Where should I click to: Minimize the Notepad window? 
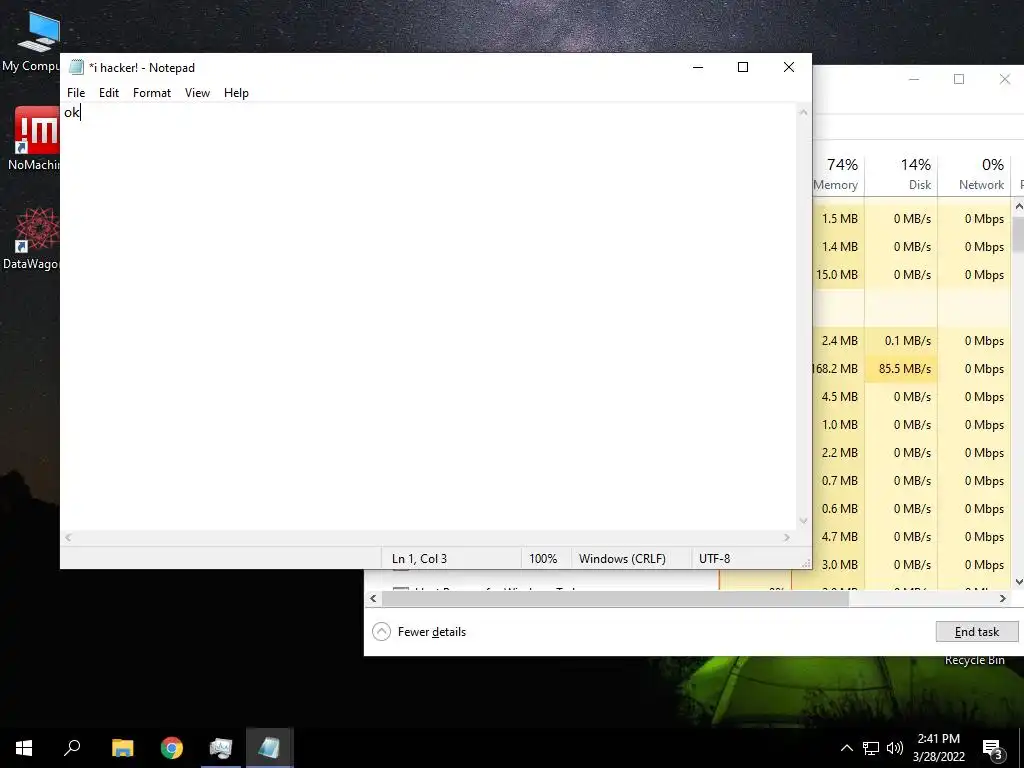click(698, 67)
